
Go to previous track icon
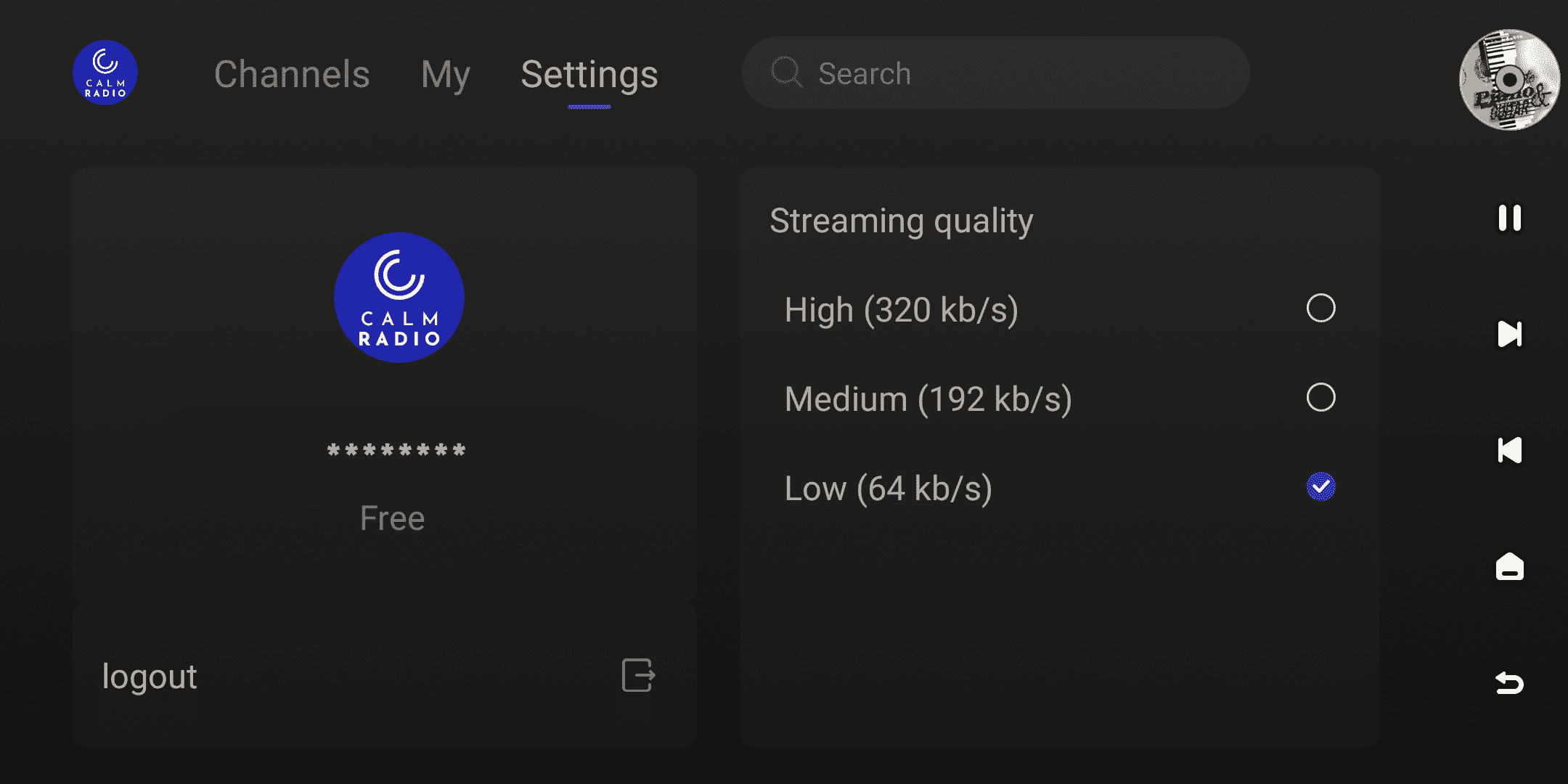[x=1509, y=450]
